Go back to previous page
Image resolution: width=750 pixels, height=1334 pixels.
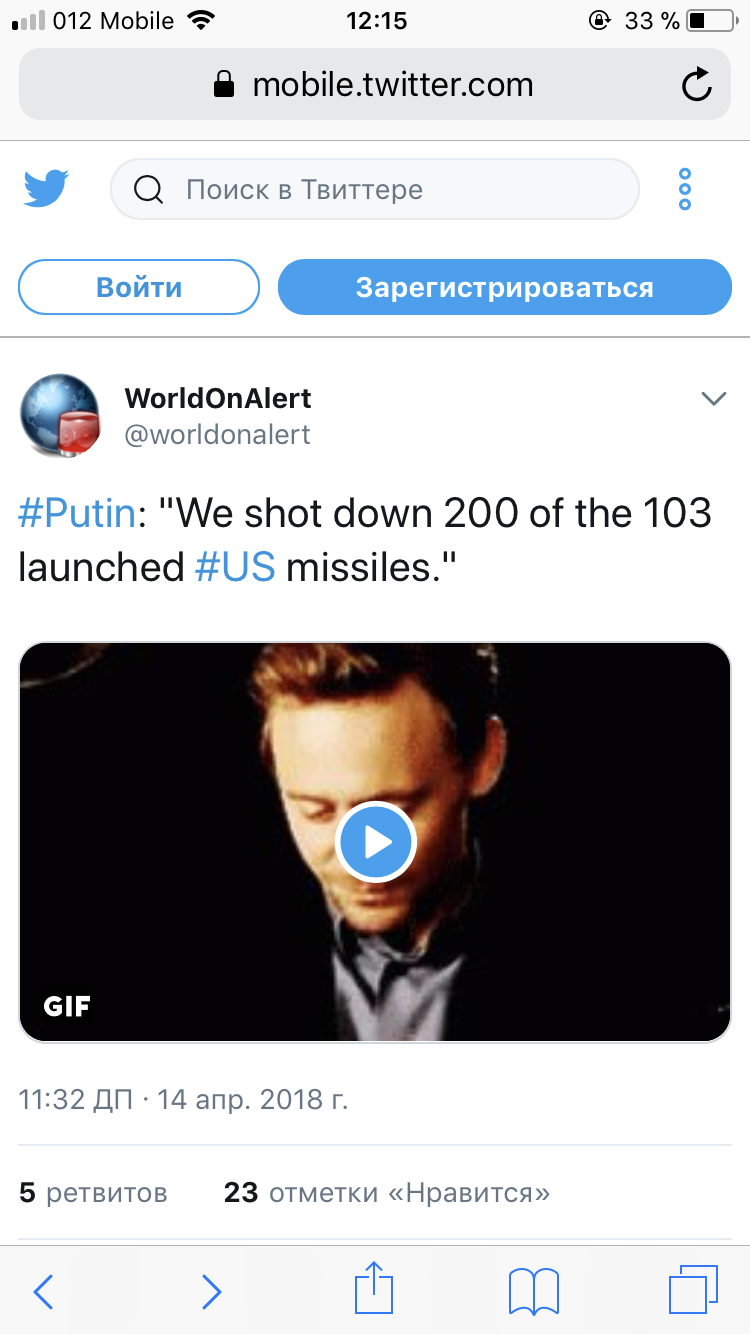tap(43, 1291)
